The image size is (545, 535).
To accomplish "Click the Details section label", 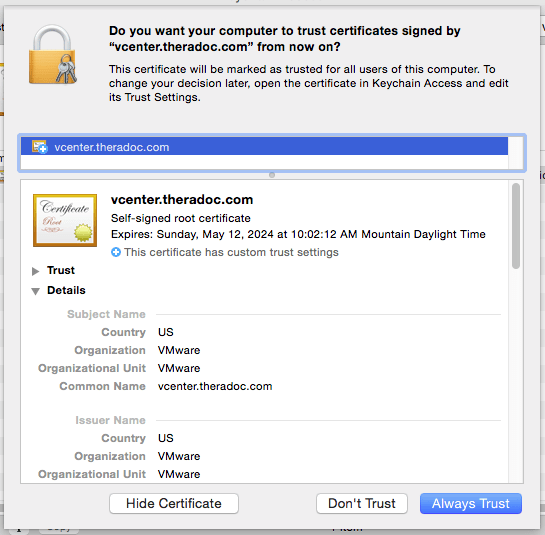I will click(x=66, y=290).
